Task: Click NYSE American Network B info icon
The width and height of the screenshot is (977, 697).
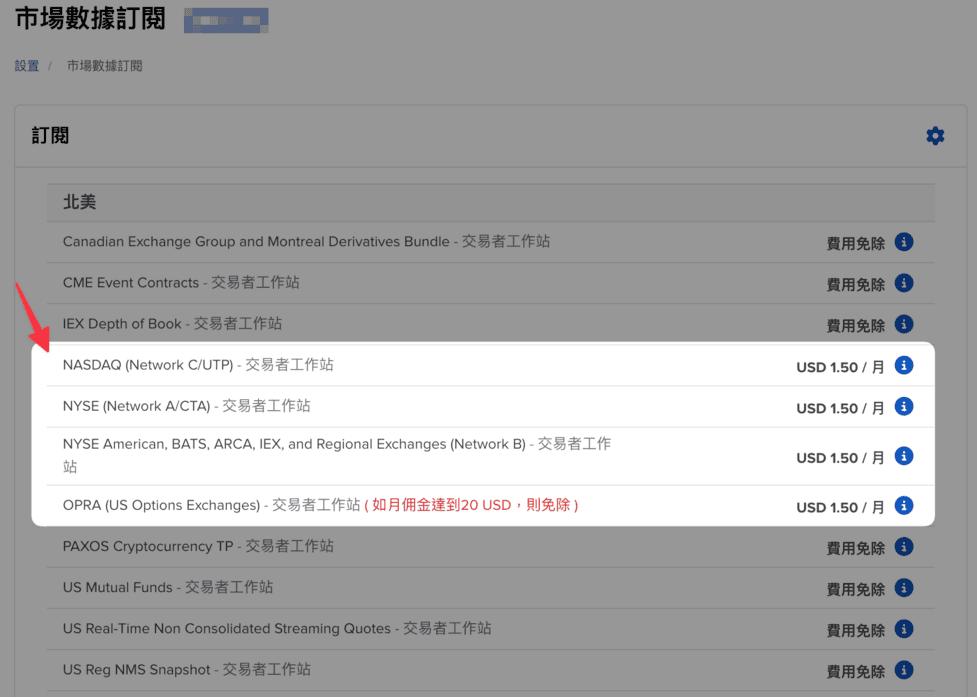Action: (903, 457)
